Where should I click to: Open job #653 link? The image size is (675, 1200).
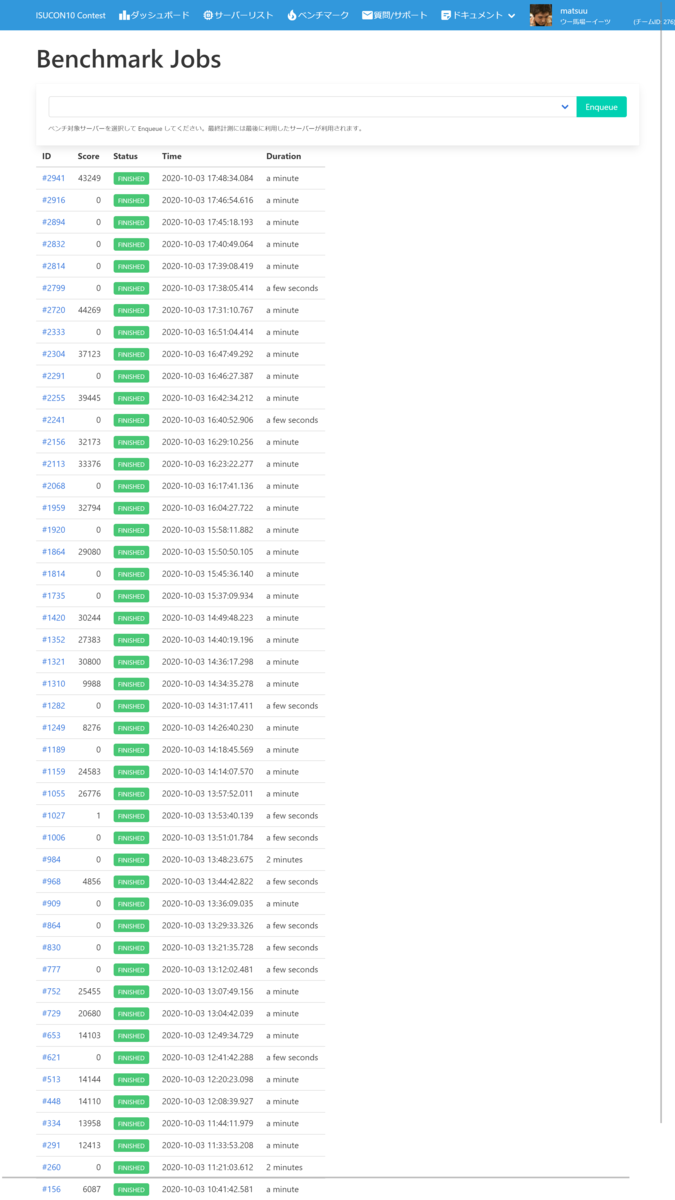pyautogui.click(x=51, y=1036)
